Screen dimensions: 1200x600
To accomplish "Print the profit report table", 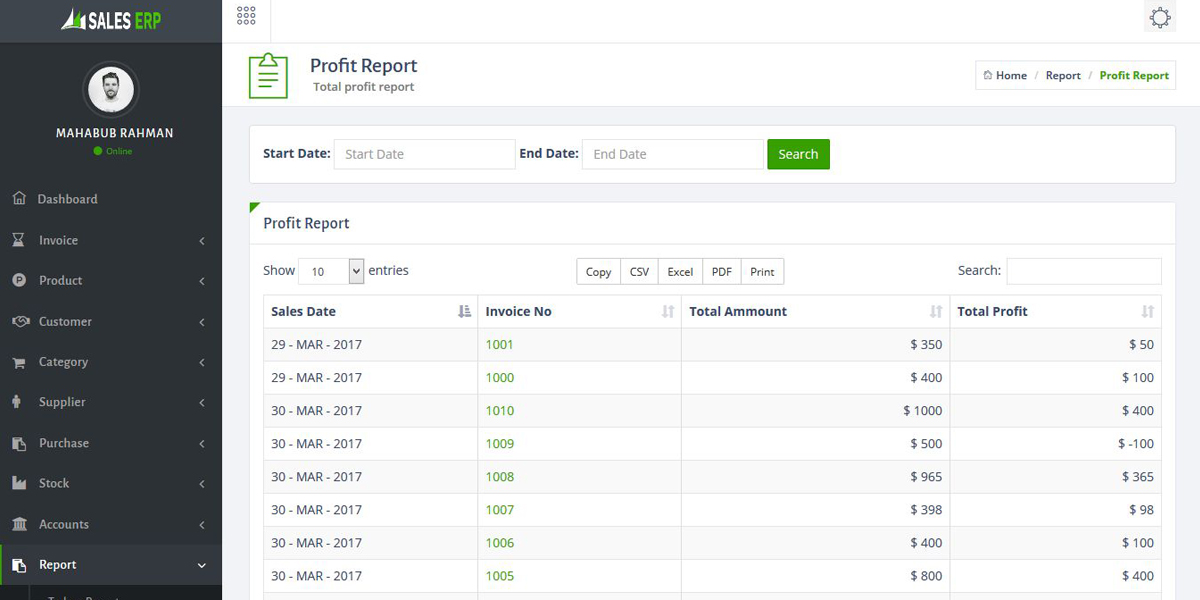I will pos(762,272).
